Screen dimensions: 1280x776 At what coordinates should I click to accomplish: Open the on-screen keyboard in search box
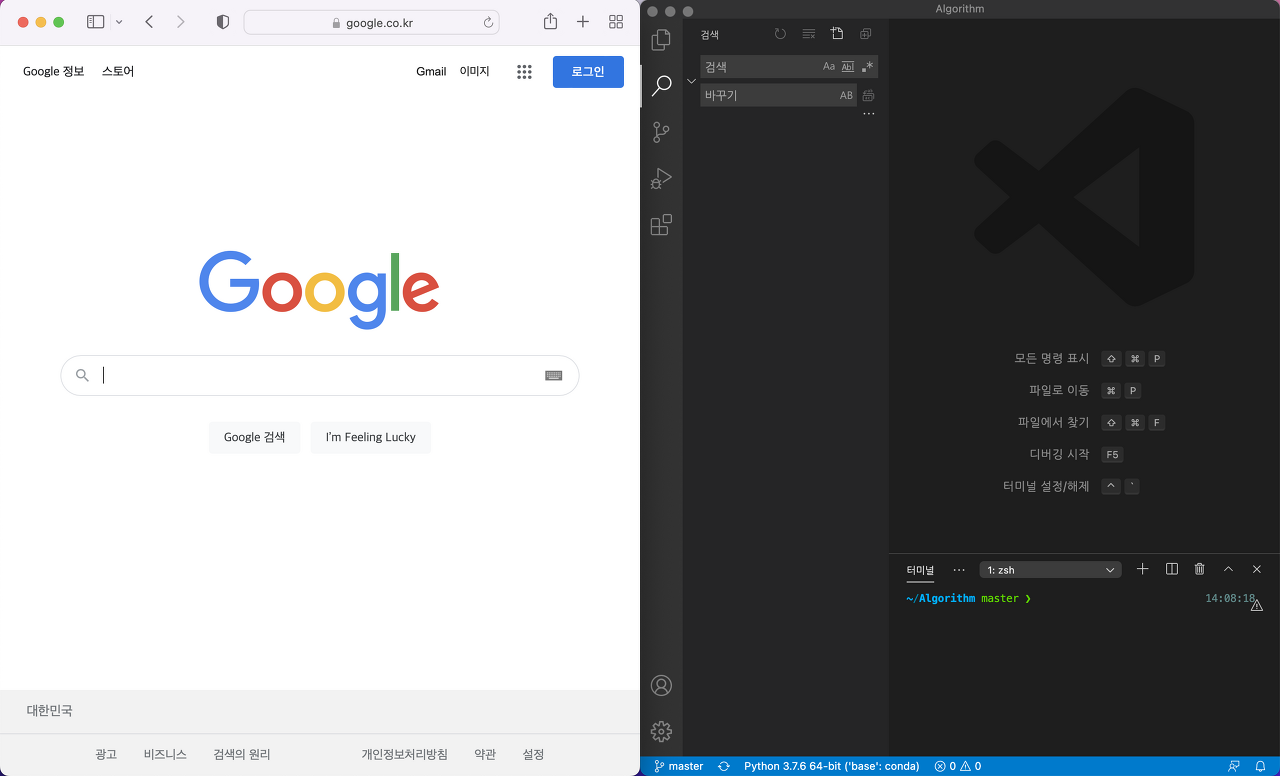554,376
